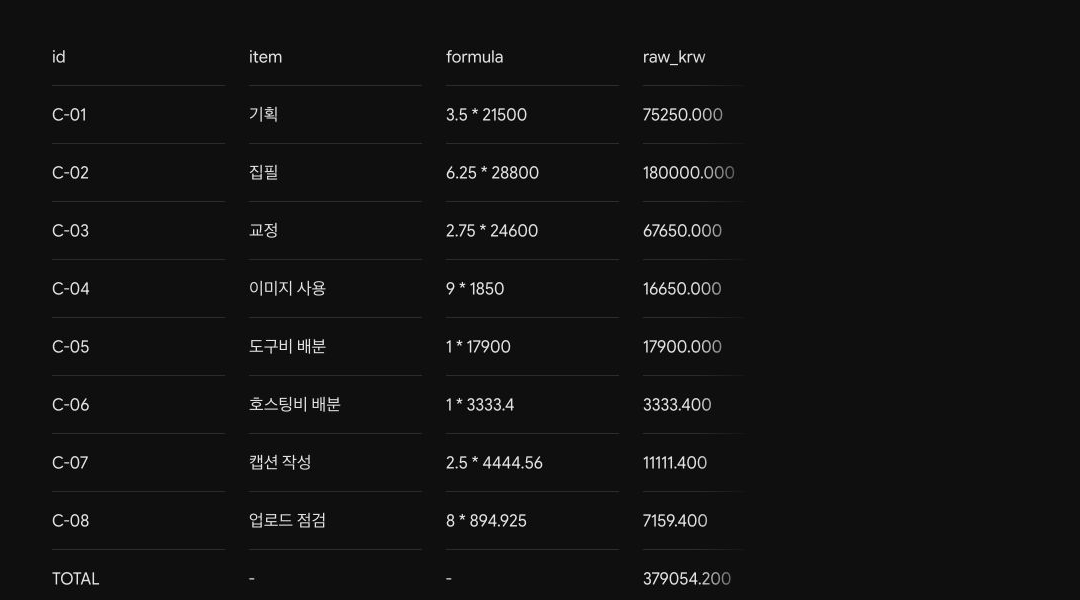The width and height of the screenshot is (1080, 600).
Task: Select formula 9 * 1850
Action: click(x=475, y=289)
